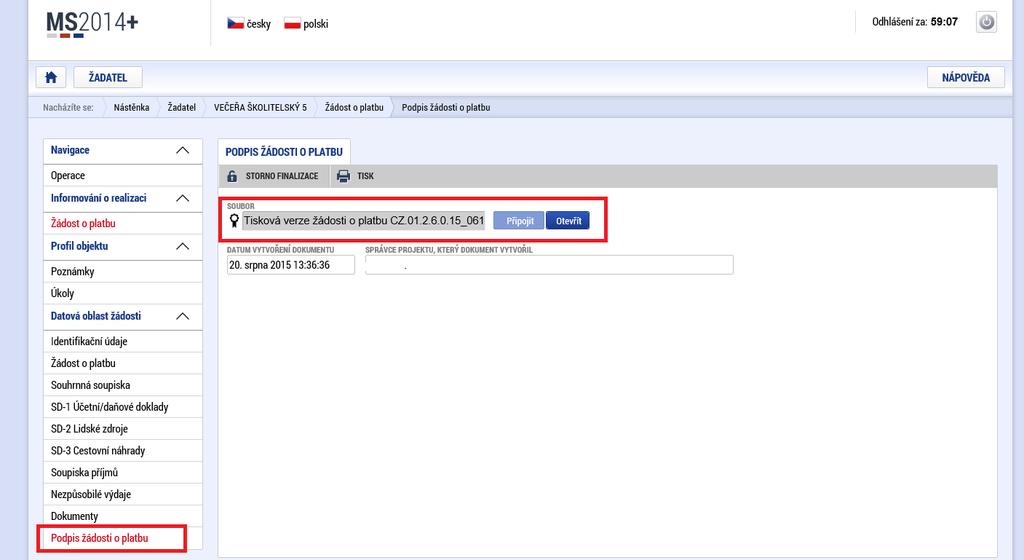Screen dimensions: 1024x560
Task: Open Souhrnná soupiska in sidebar
Action: pos(123,385)
